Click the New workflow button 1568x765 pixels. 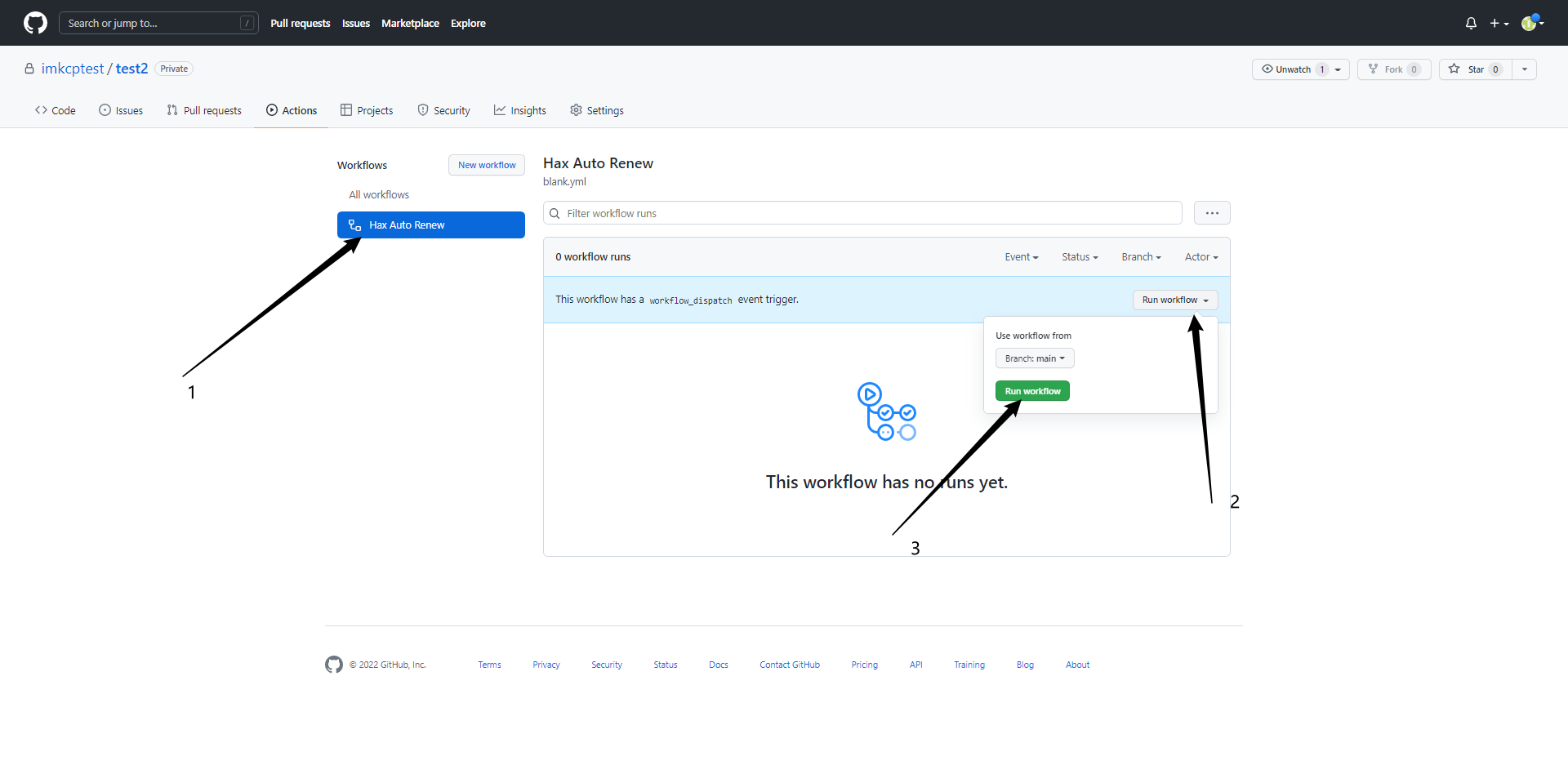487,165
